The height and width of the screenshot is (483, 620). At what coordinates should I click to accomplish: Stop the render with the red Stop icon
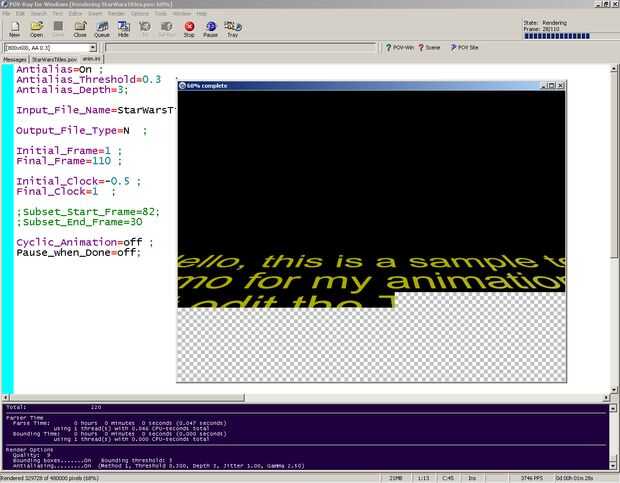coord(189,29)
